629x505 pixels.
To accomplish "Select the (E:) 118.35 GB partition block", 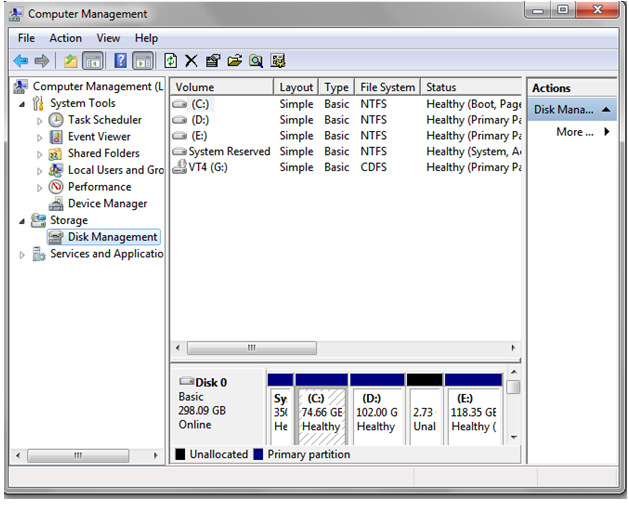I will point(473,409).
